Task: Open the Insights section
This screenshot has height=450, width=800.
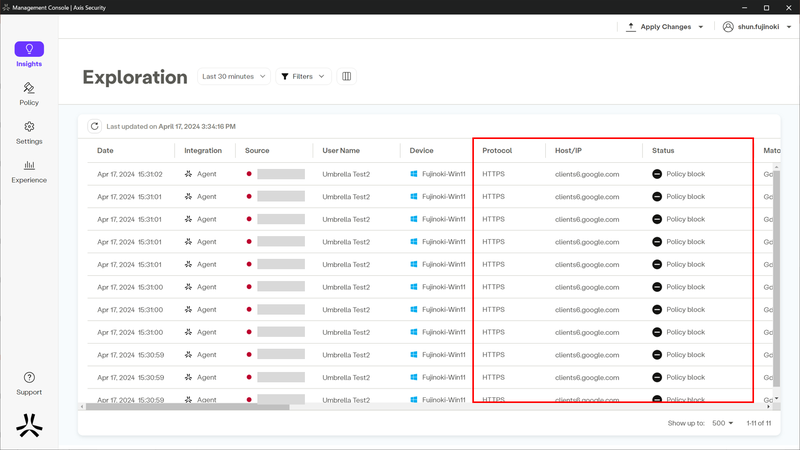Action: point(29,55)
